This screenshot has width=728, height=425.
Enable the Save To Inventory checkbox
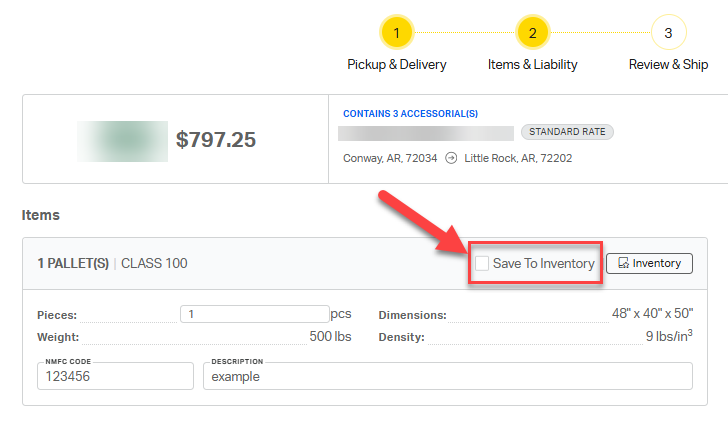[482, 264]
